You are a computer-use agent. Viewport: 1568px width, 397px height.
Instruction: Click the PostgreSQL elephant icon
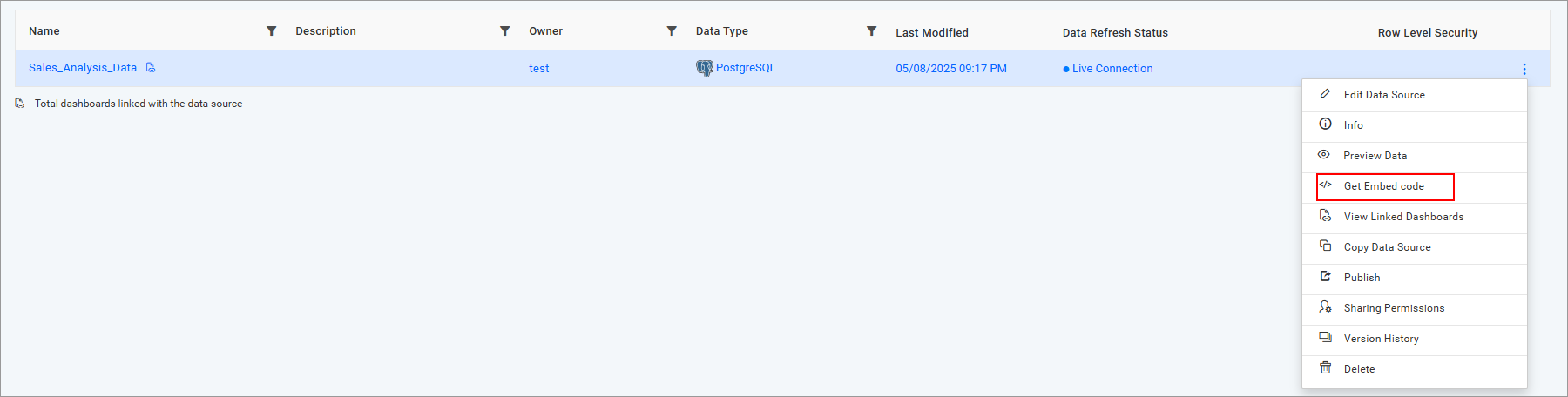coord(704,68)
